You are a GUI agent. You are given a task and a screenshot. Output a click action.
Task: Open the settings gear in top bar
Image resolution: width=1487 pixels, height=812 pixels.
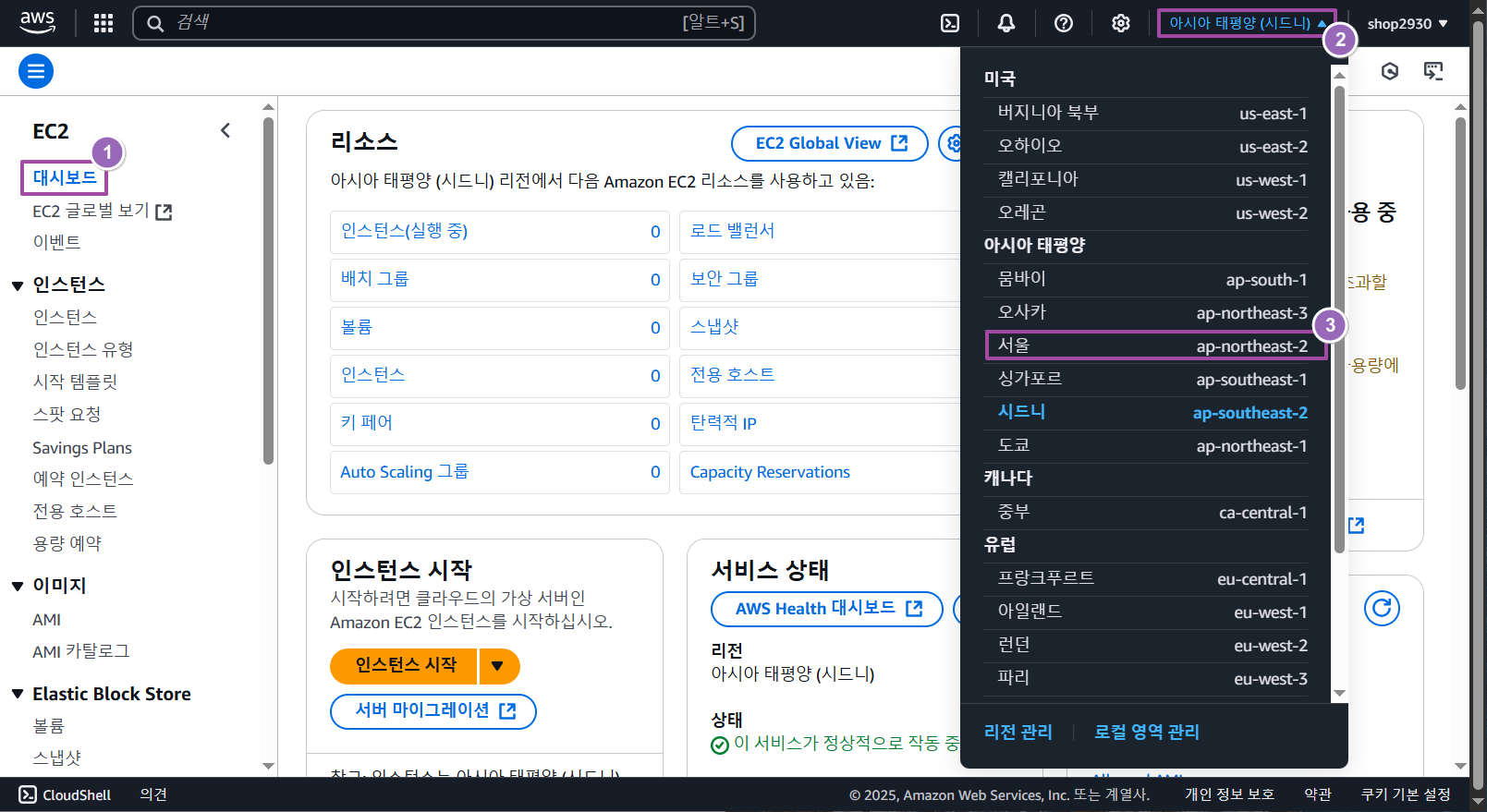pyautogui.click(x=1121, y=23)
